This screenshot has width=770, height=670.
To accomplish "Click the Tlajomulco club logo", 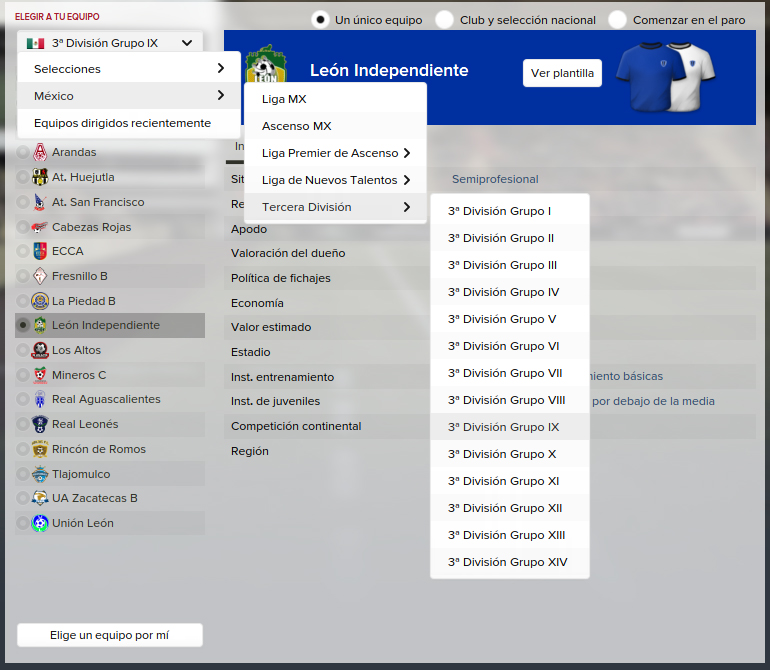I will point(40,474).
